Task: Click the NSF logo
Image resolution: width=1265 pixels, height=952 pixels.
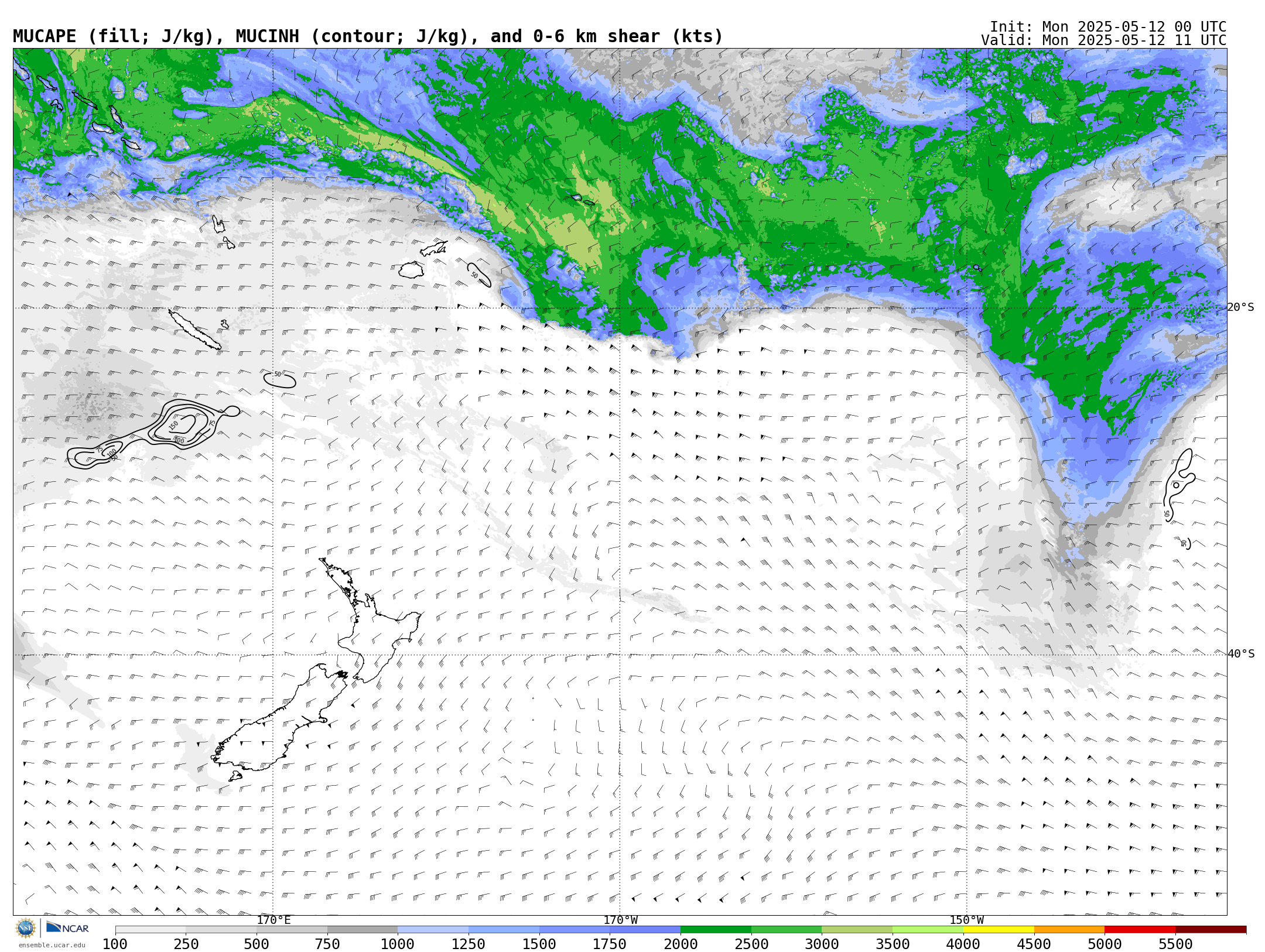Action: point(26,928)
